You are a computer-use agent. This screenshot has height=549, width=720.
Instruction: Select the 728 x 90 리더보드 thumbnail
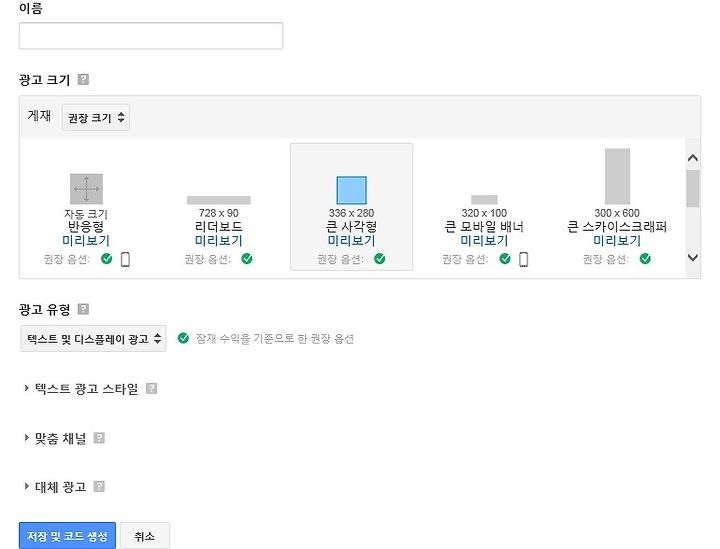pyautogui.click(x=219, y=200)
